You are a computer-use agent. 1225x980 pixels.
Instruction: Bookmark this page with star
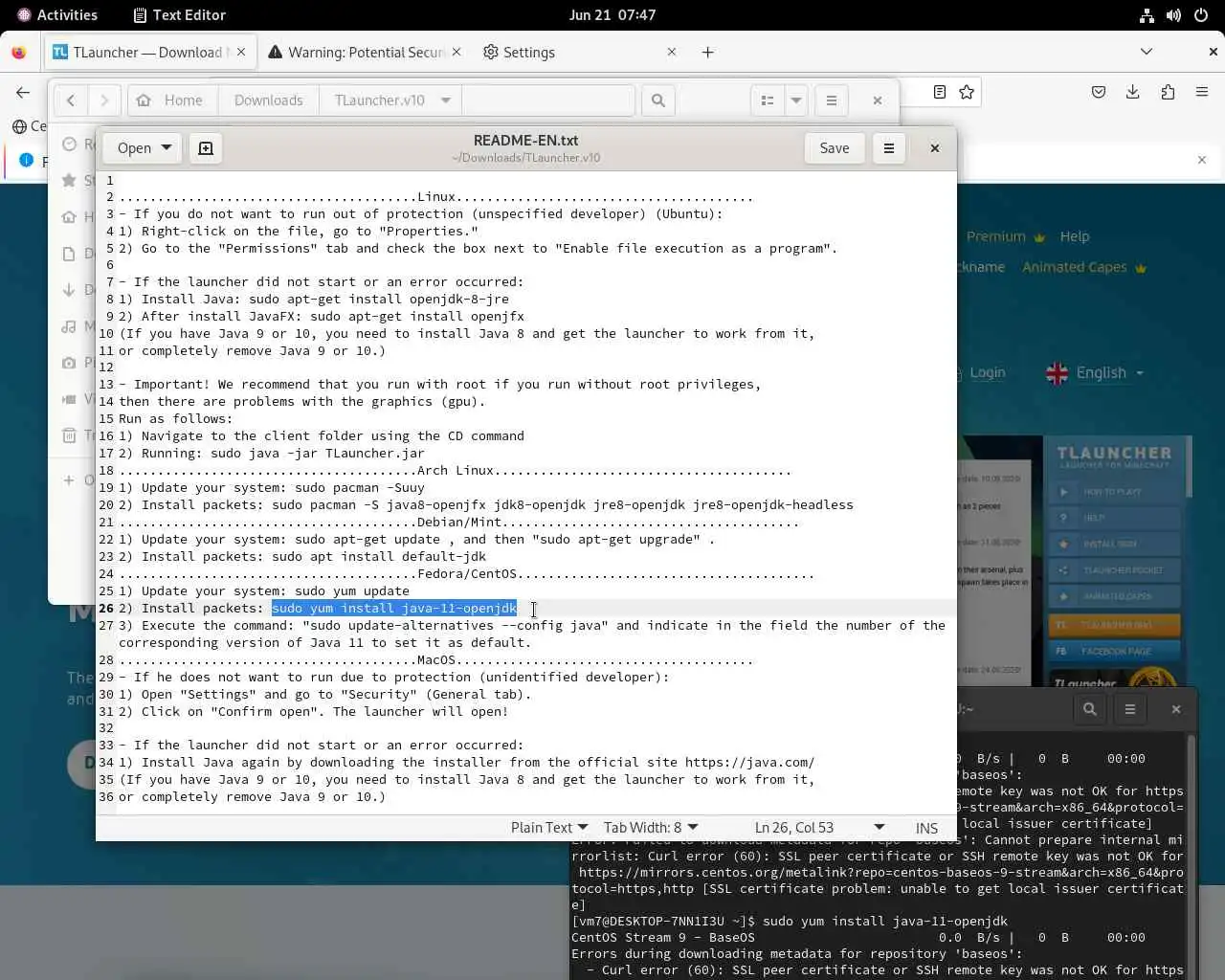pyautogui.click(x=967, y=92)
